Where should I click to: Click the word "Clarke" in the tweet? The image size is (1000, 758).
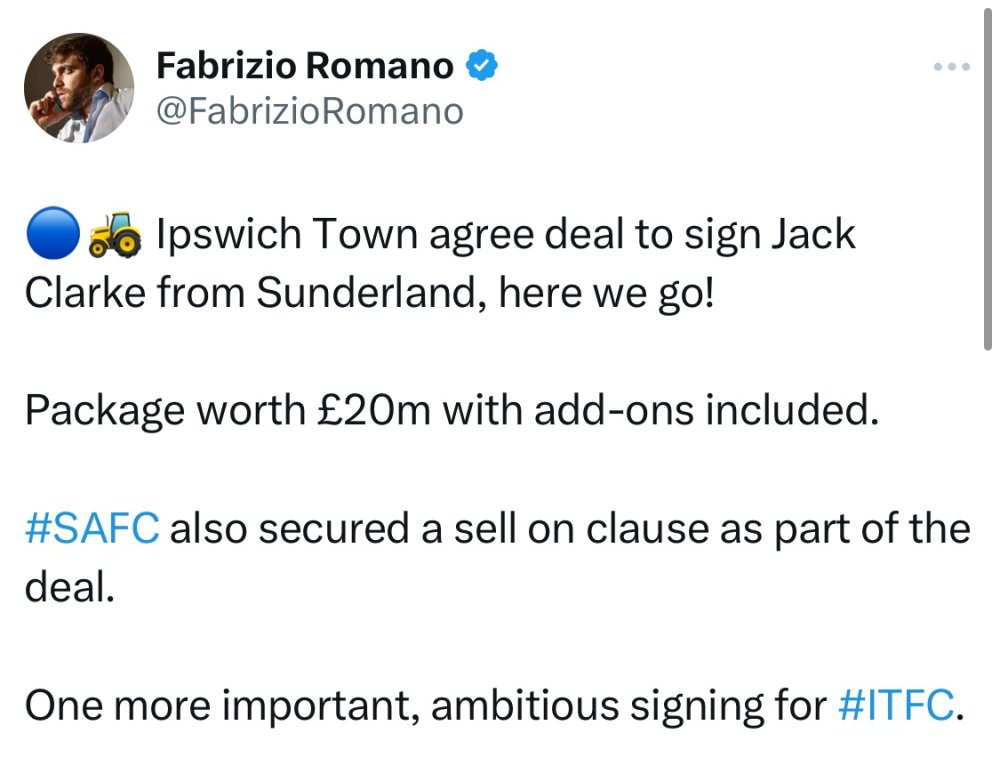(84, 293)
